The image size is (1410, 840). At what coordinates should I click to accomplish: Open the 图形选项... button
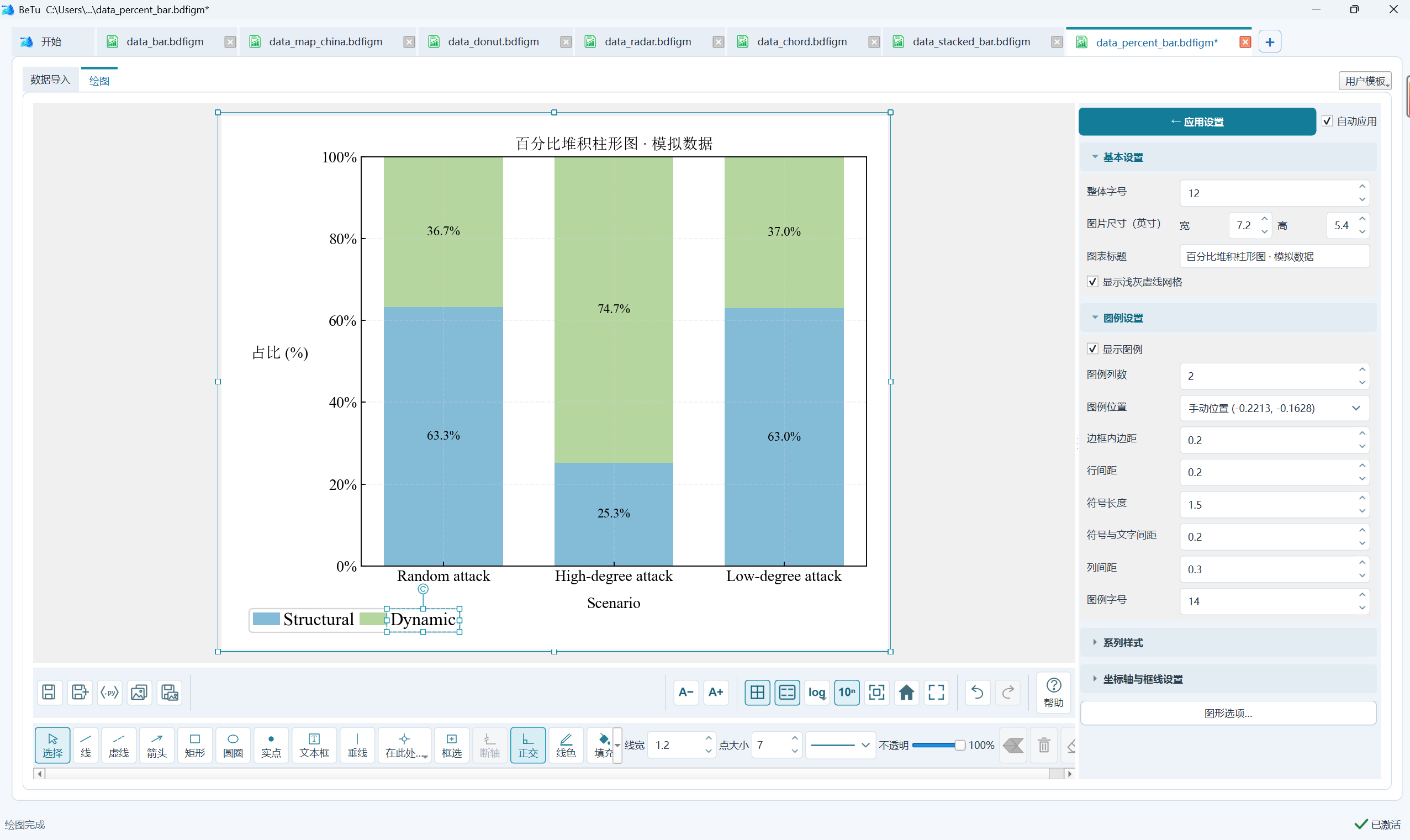click(1228, 713)
